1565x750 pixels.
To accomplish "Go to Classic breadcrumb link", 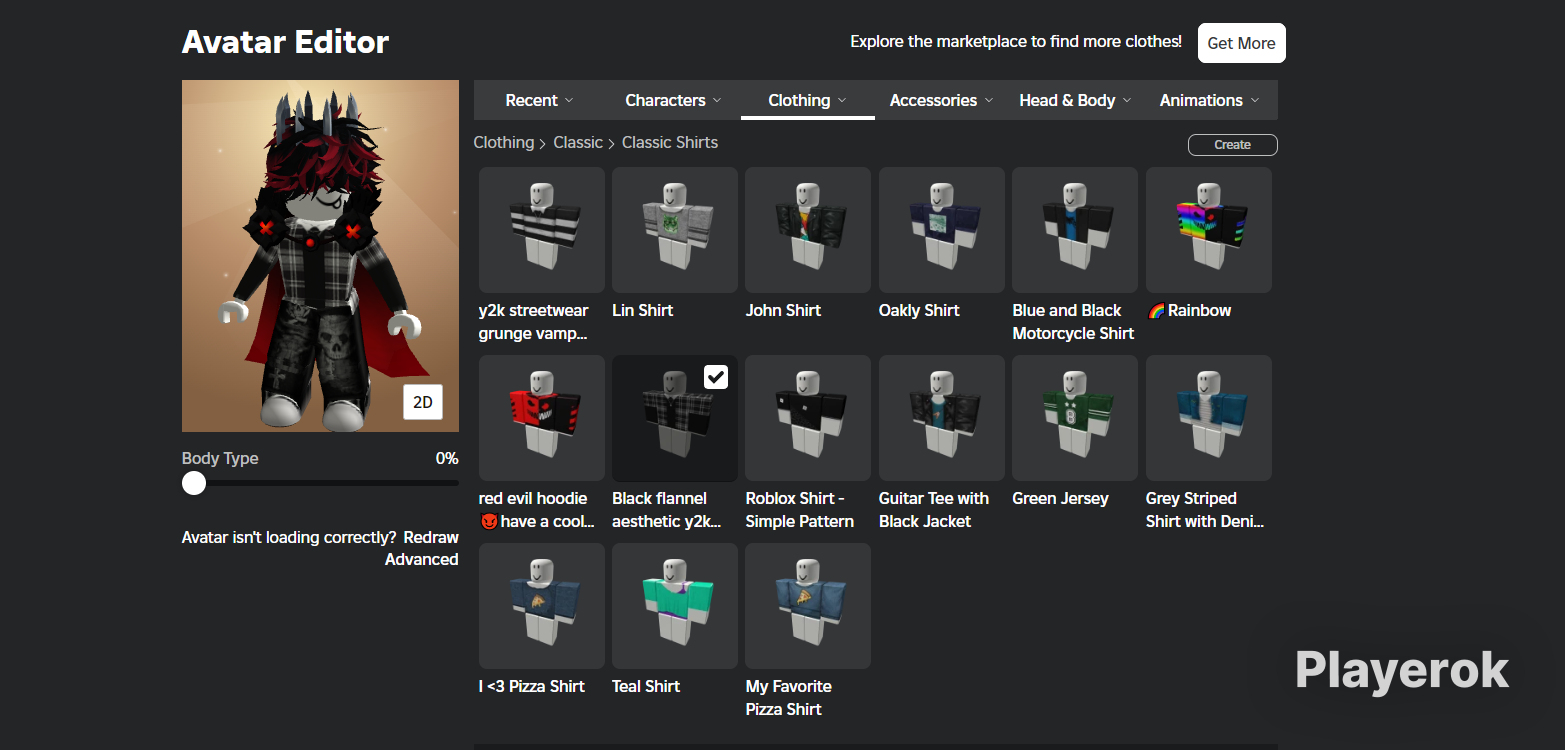I will coord(578,142).
